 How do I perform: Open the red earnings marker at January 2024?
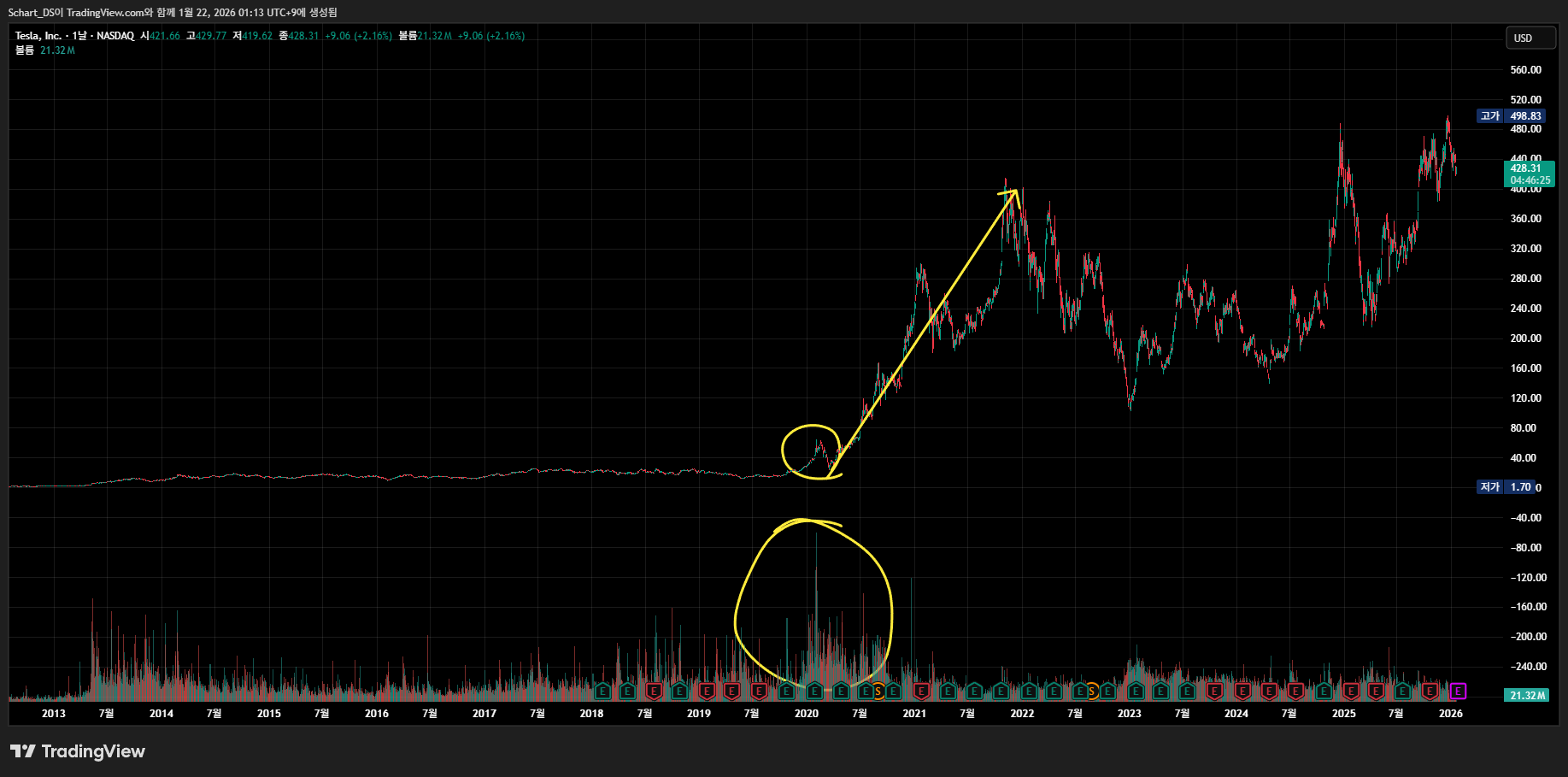[1242, 692]
